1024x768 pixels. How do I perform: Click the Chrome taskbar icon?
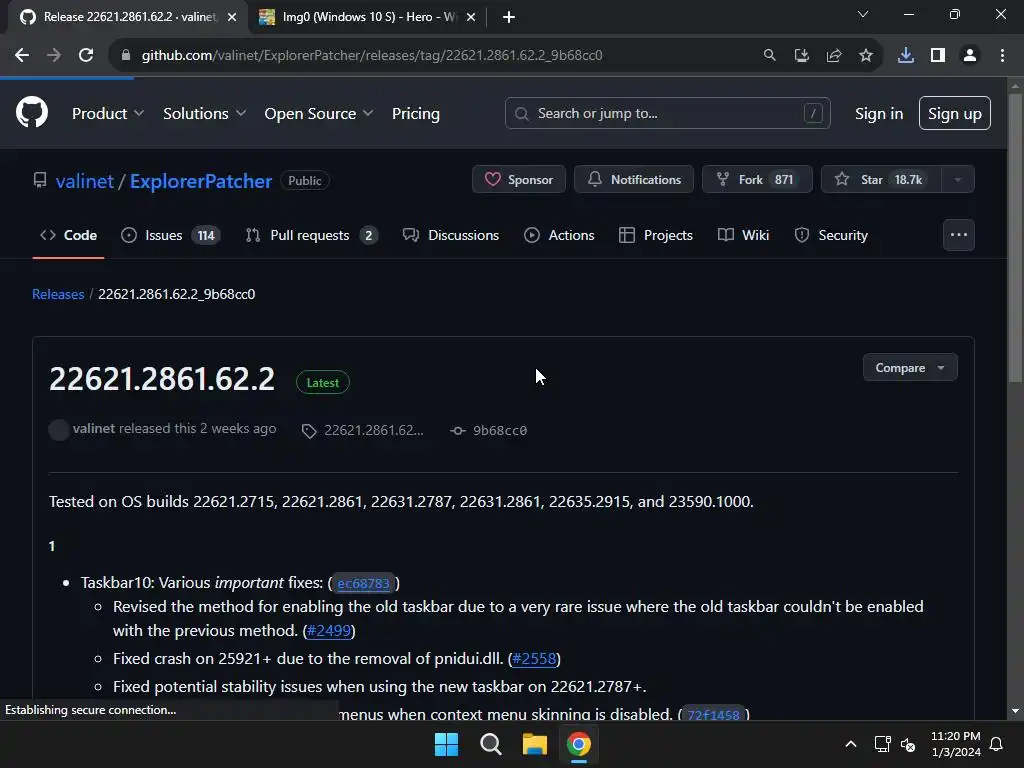pyautogui.click(x=578, y=744)
